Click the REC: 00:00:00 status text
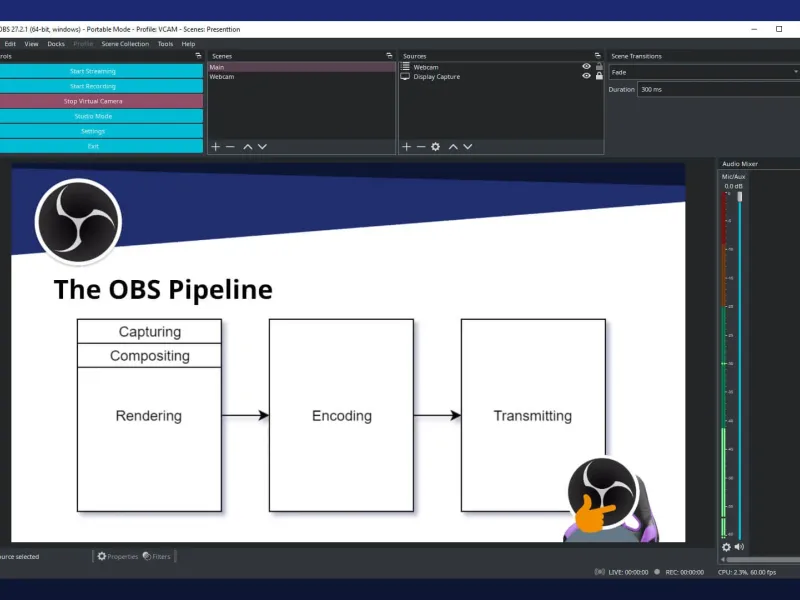Viewport: 800px width, 600px height. (685, 572)
